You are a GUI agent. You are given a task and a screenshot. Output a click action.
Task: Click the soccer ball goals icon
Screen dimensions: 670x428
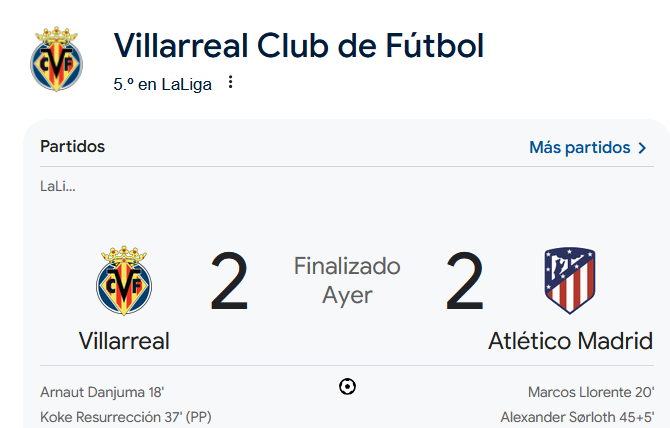coord(347,387)
